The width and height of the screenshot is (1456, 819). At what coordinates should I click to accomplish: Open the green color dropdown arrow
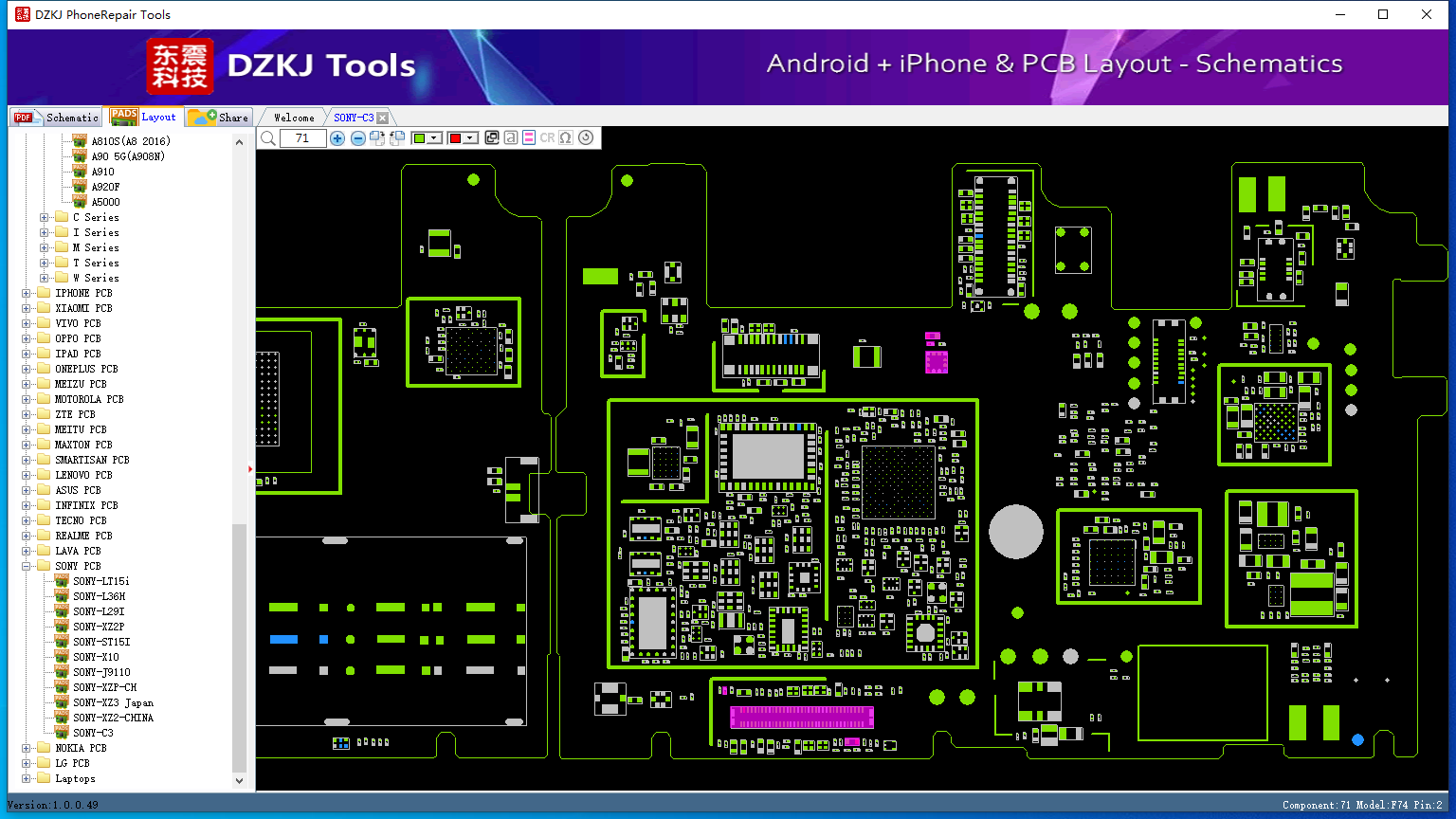[434, 138]
